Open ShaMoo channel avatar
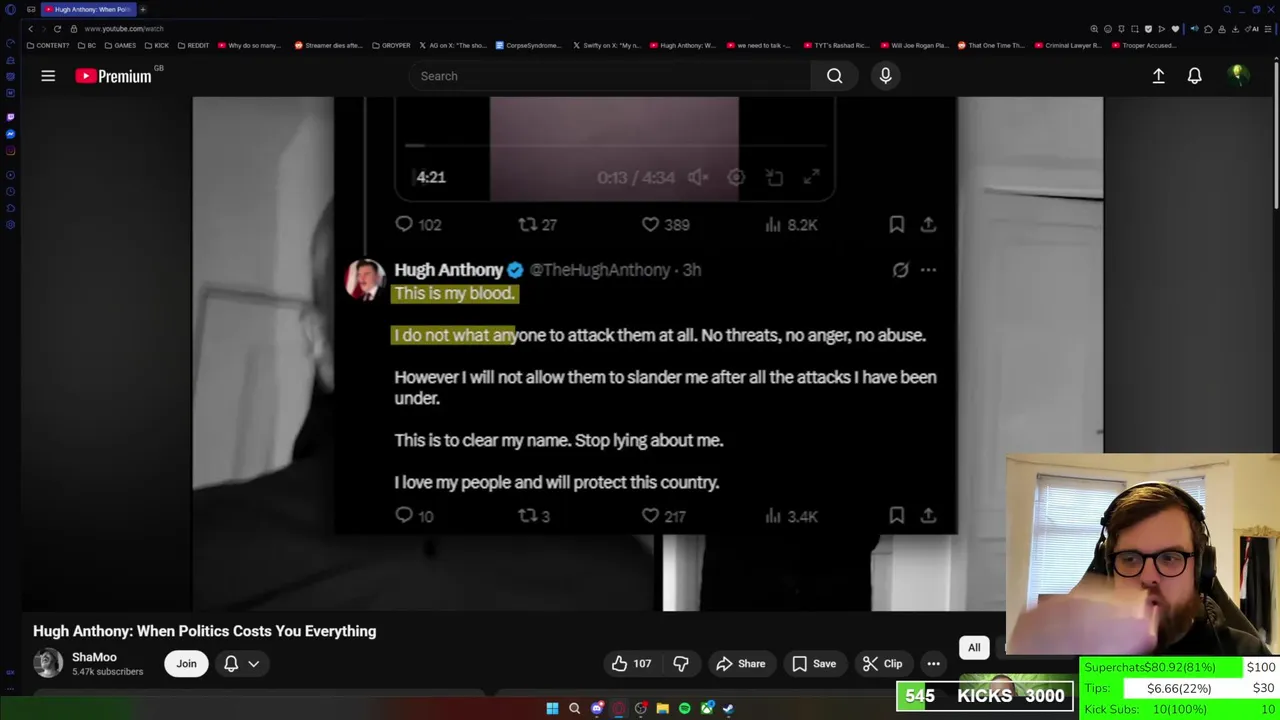 pos(47,663)
